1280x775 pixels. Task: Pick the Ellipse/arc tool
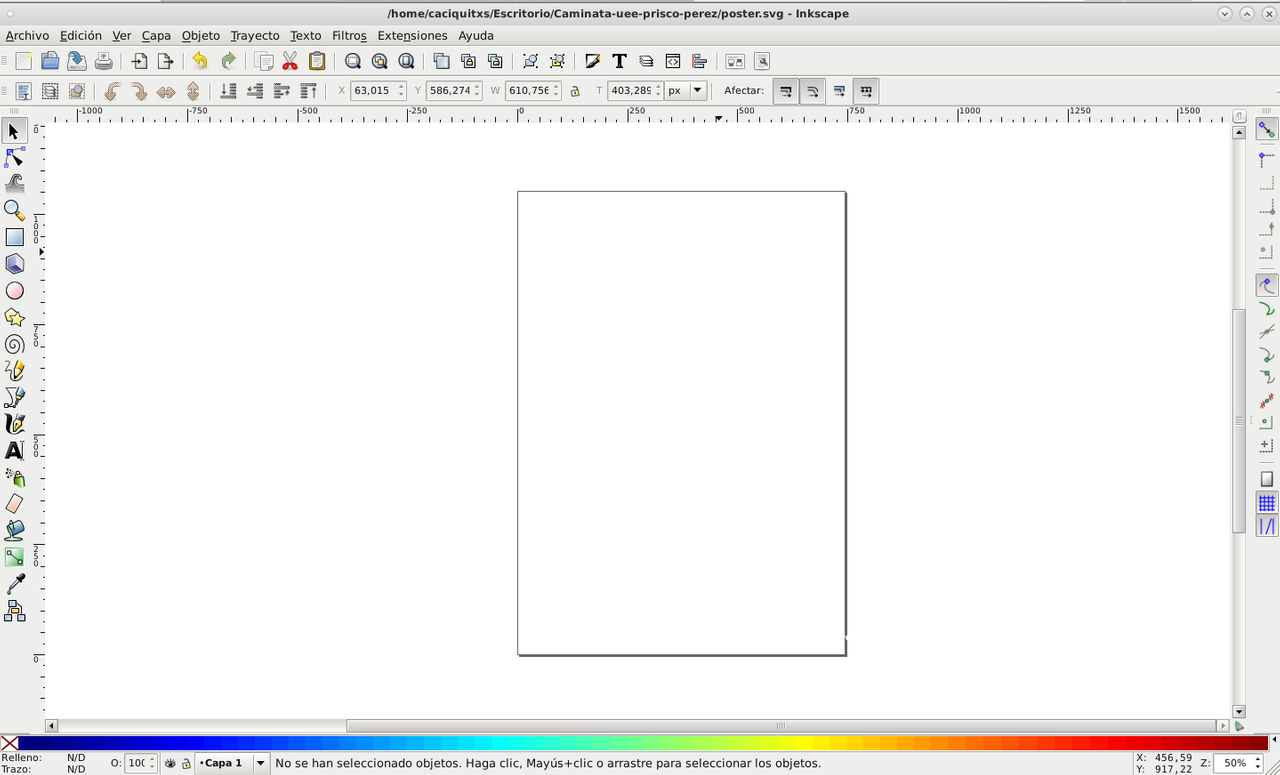14,289
